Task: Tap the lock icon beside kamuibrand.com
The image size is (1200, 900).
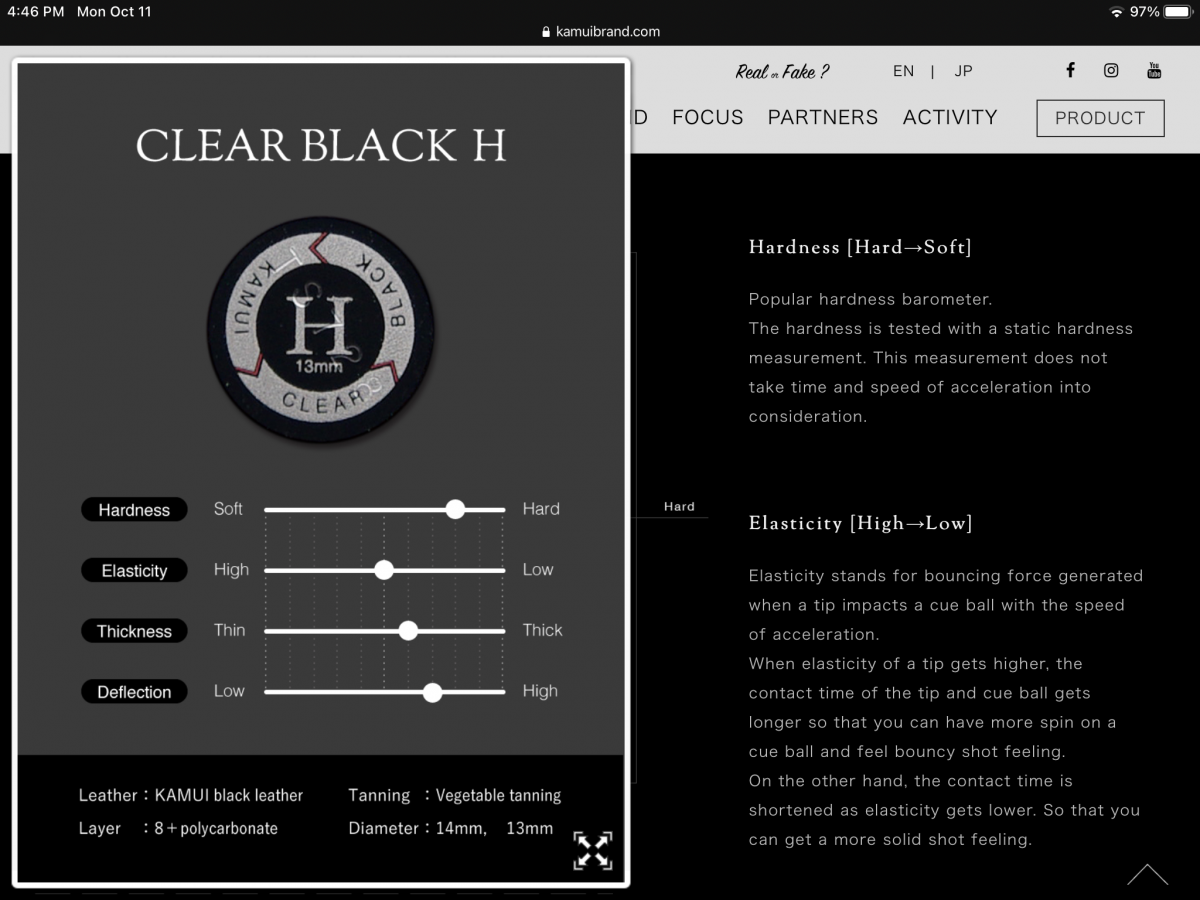Action: coord(546,32)
